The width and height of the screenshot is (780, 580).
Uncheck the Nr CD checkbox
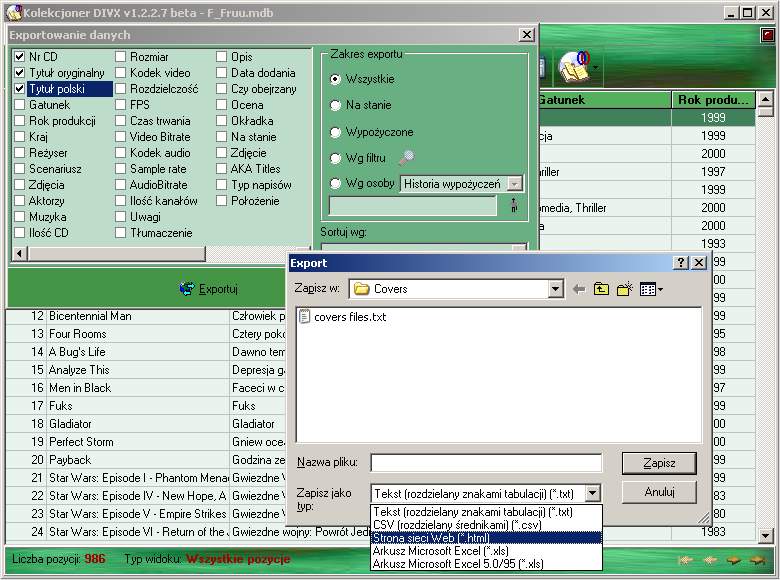(20, 57)
